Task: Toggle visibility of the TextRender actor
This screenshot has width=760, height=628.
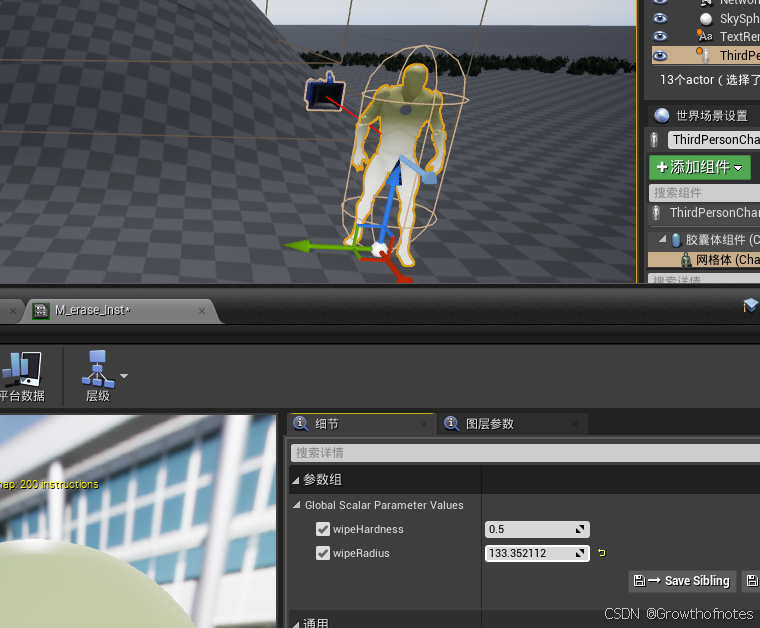Action: point(660,36)
